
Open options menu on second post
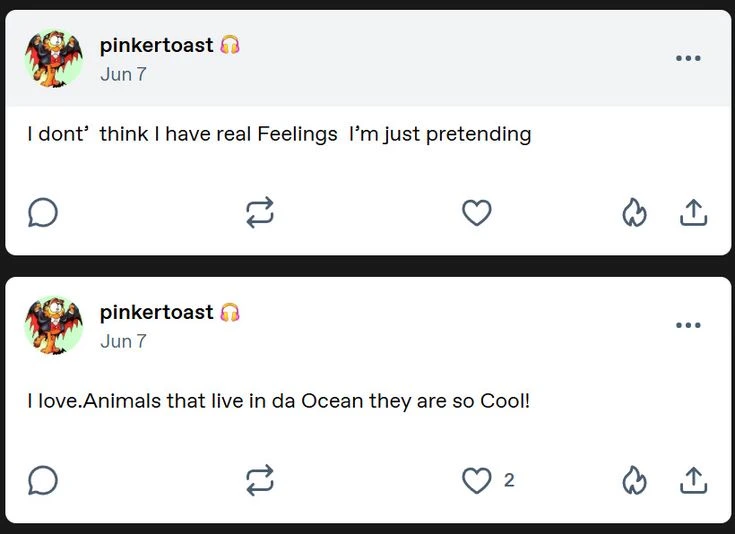pos(688,325)
